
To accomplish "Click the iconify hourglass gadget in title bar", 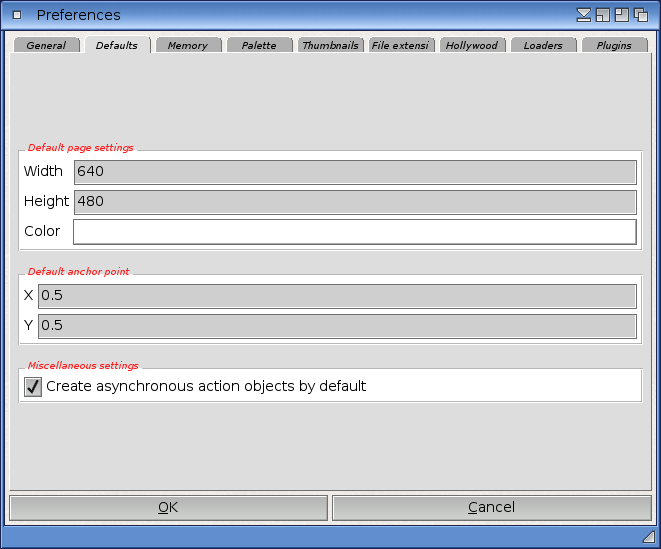I will click(x=584, y=15).
